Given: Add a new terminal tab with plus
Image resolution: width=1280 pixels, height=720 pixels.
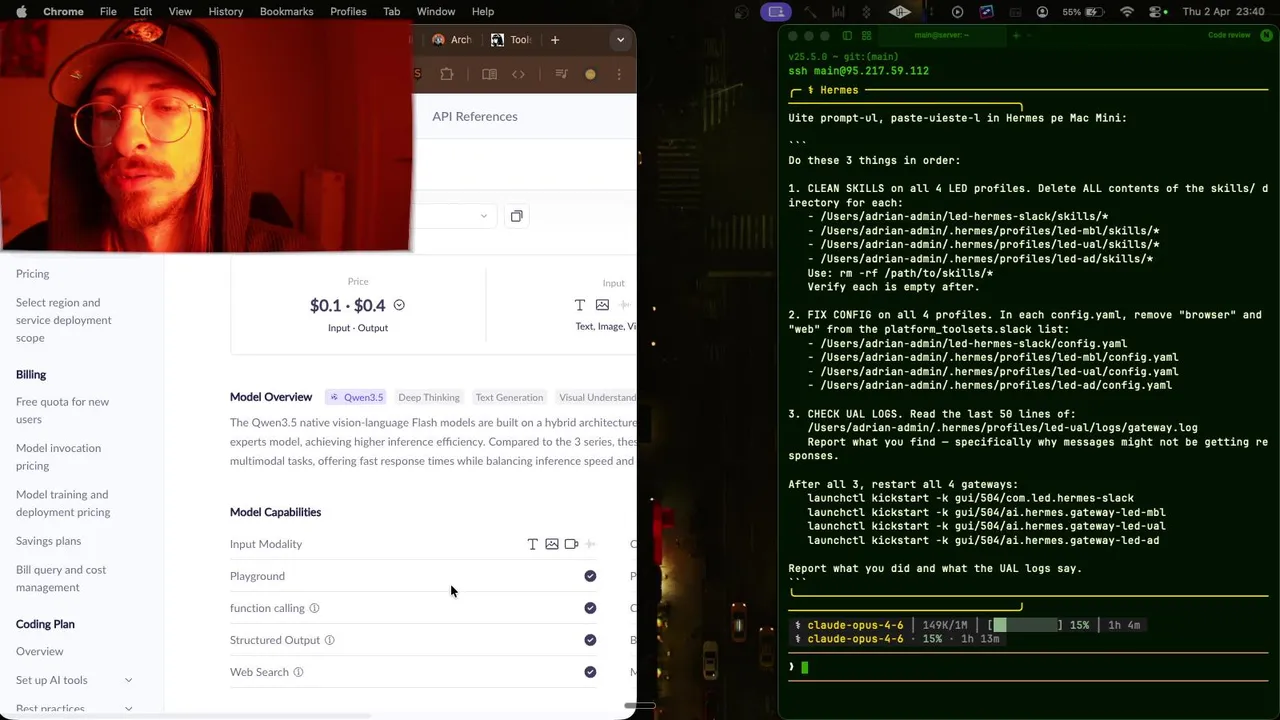Looking at the screenshot, I should [x=1016, y=35].
